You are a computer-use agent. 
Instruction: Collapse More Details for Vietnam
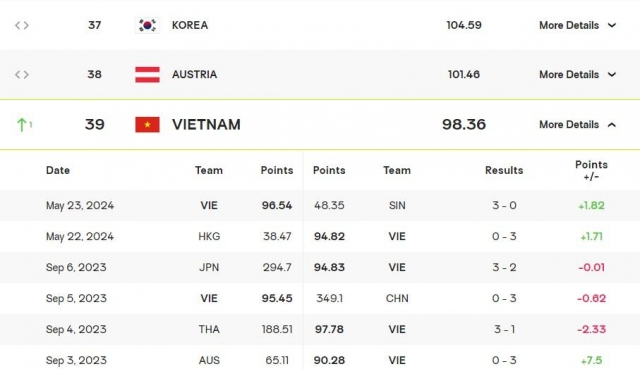pos(578,124)
